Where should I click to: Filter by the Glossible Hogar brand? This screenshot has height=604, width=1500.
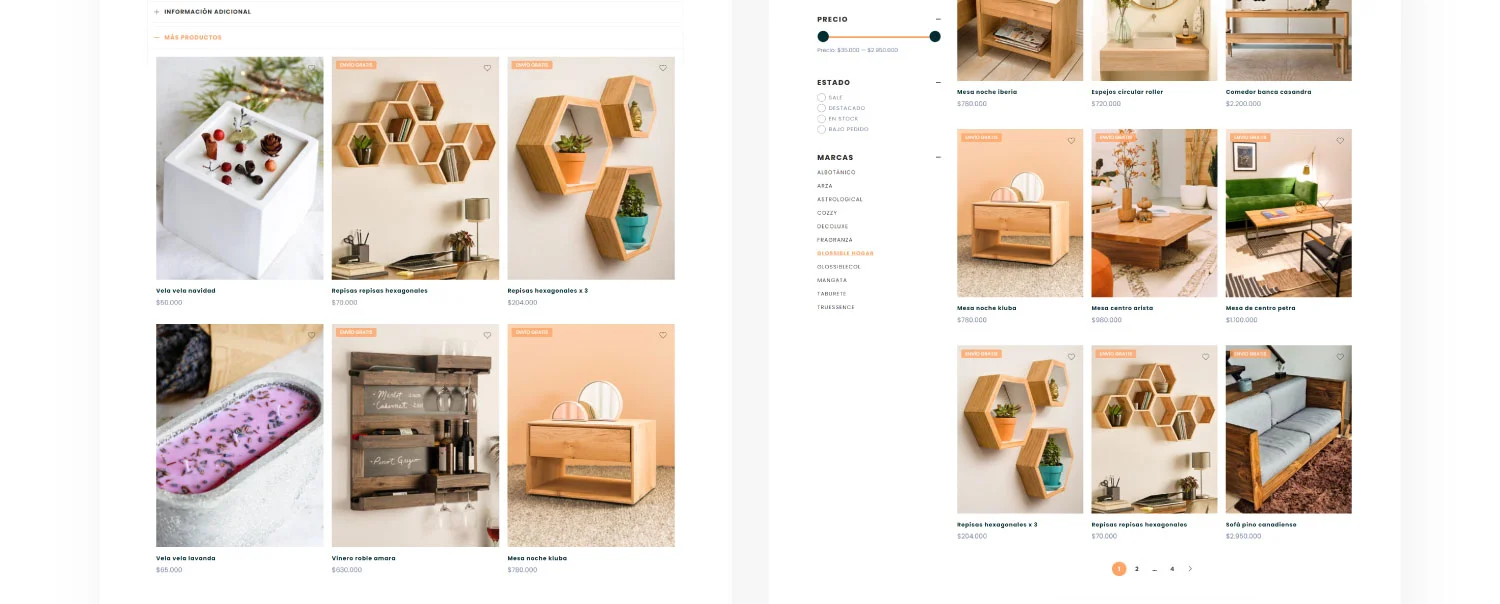[845, 253]
